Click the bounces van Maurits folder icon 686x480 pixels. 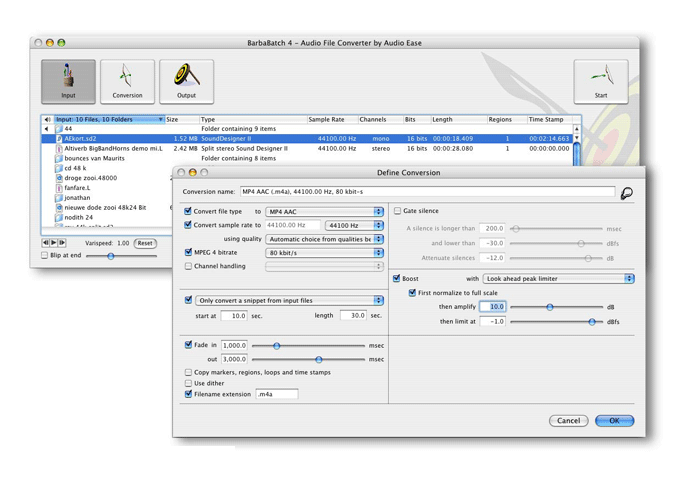click(59, 158)
